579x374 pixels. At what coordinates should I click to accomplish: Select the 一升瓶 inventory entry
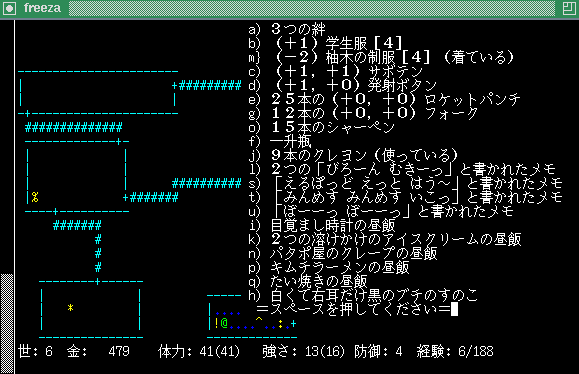[x=280, y=141]
